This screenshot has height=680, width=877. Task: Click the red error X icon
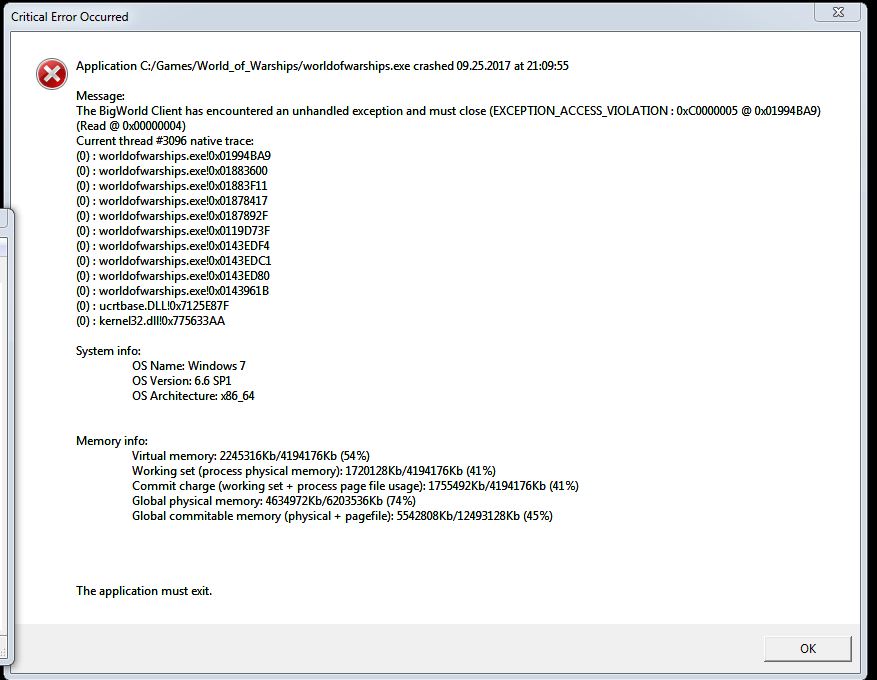(x=52, y=74)
